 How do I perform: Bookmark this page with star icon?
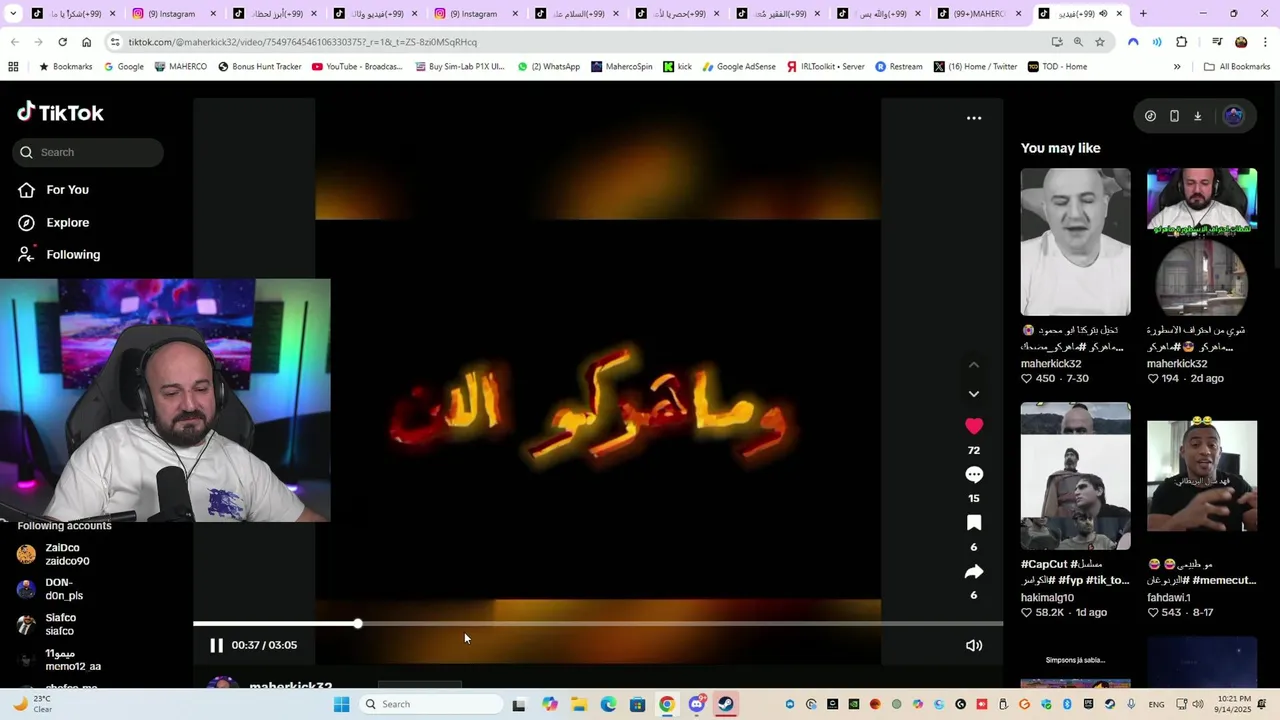[x=1100, y=42]
